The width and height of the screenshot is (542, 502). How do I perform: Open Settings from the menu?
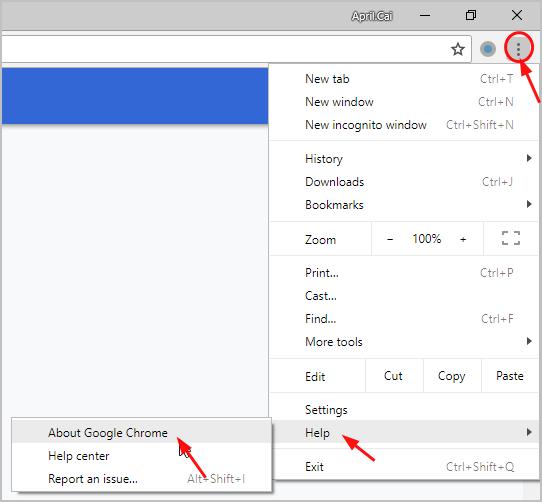[x=404, y=410]
